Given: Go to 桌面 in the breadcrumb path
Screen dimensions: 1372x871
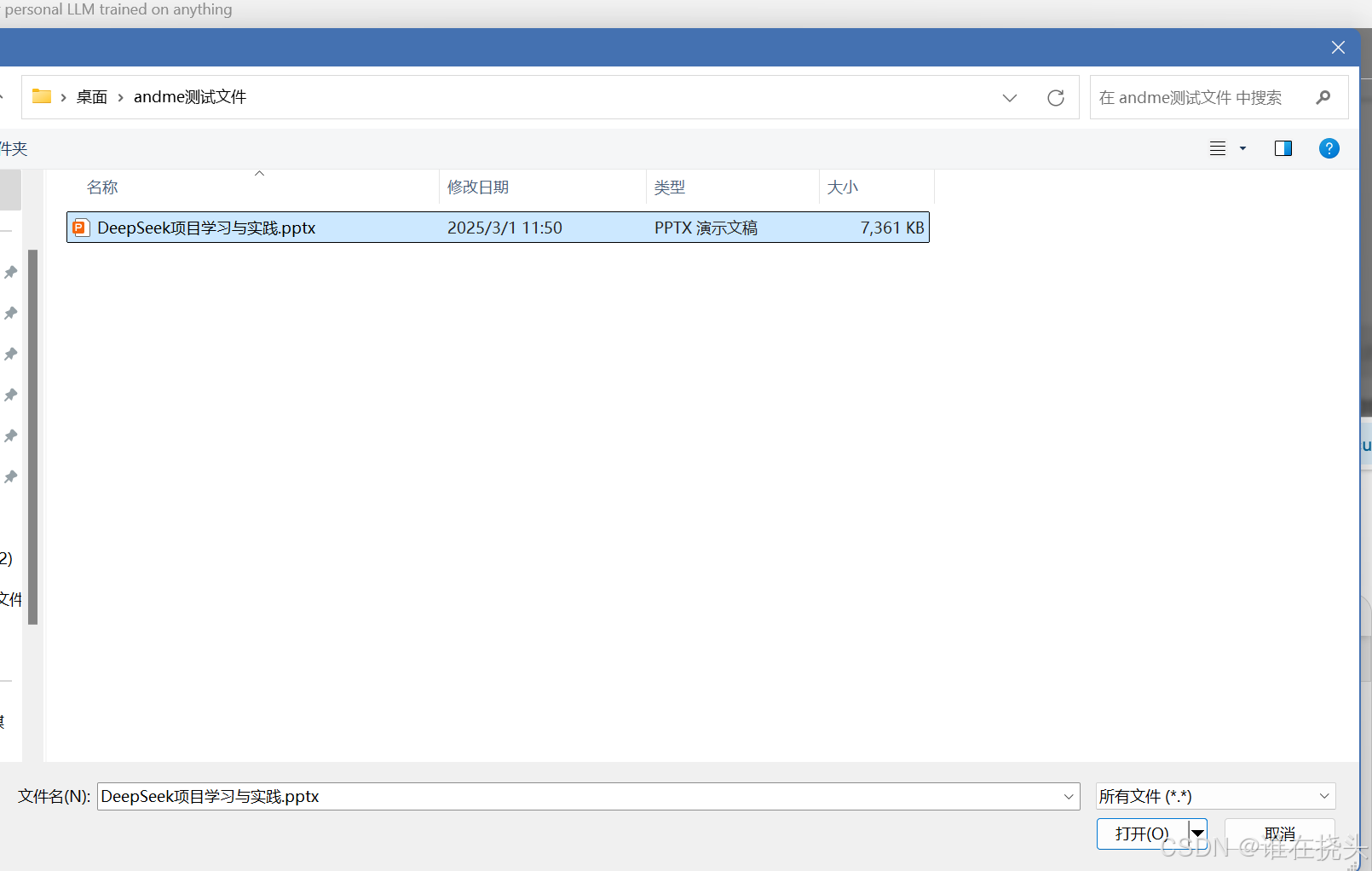Looking at the screenshot, I should 92,97.
